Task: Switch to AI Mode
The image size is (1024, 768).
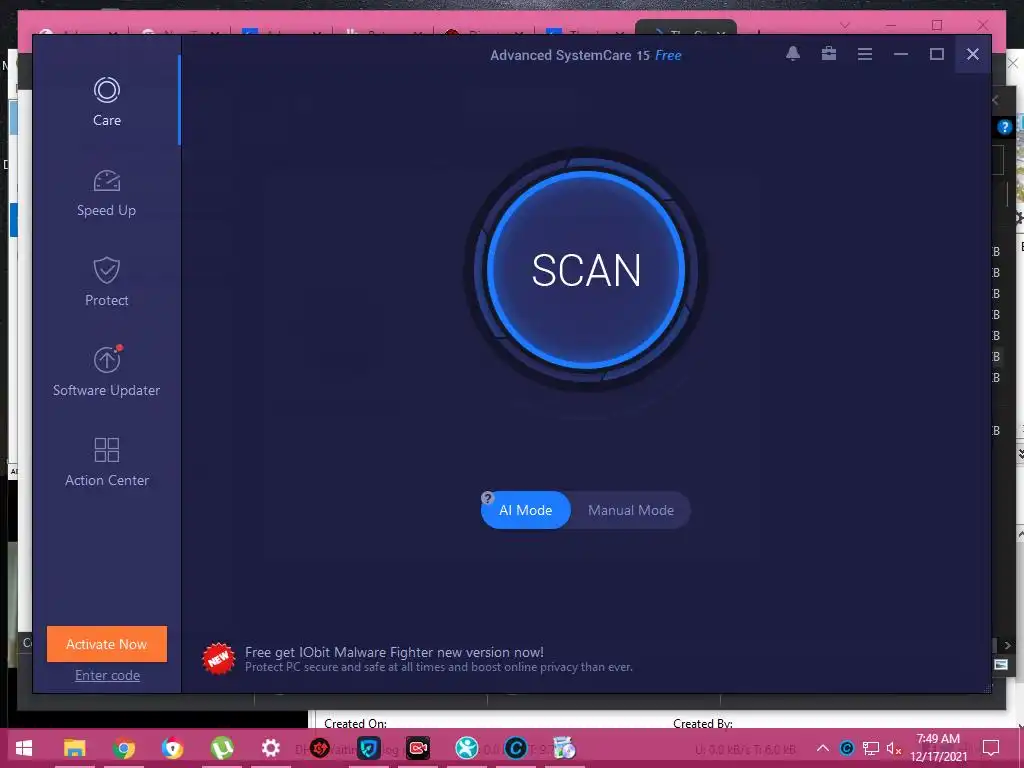Action: click(x=526, y=510)
